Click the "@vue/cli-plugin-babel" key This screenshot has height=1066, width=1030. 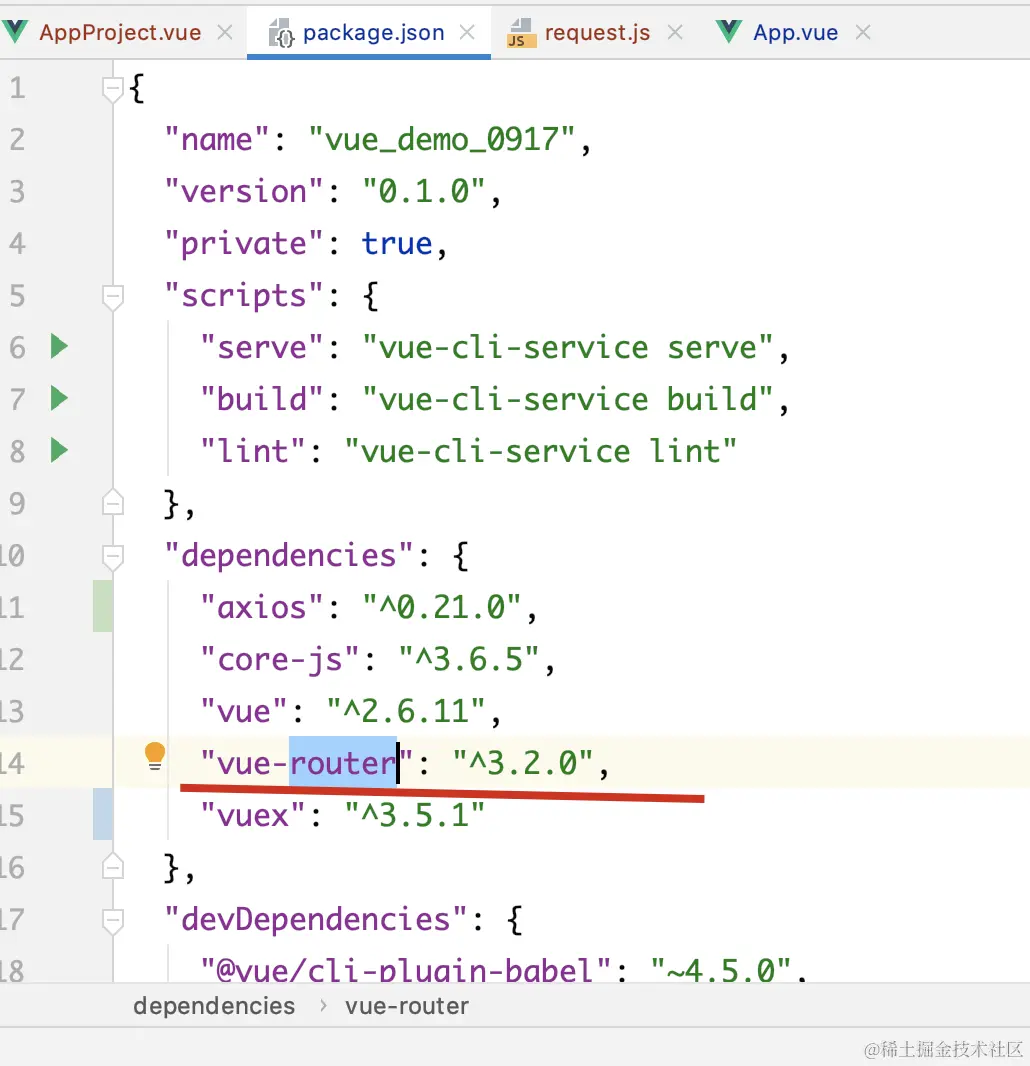(405, 969)
